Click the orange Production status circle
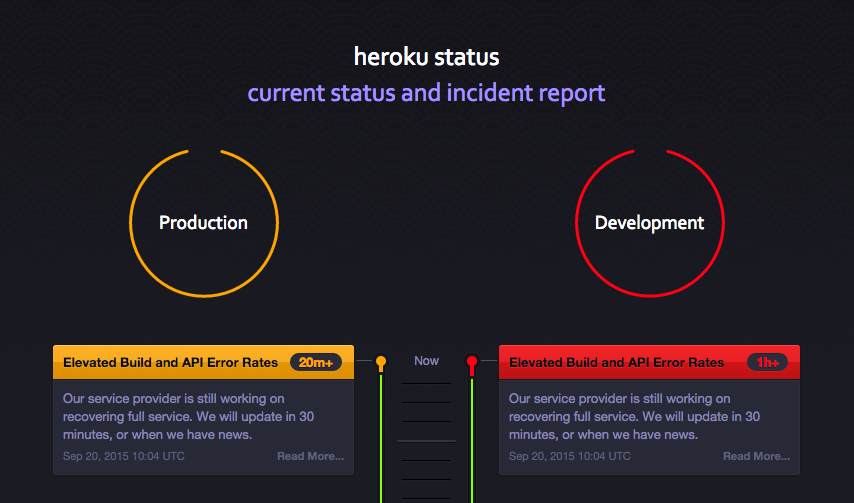The height and width of the screenshot is (503, 854). coord(204,223)
